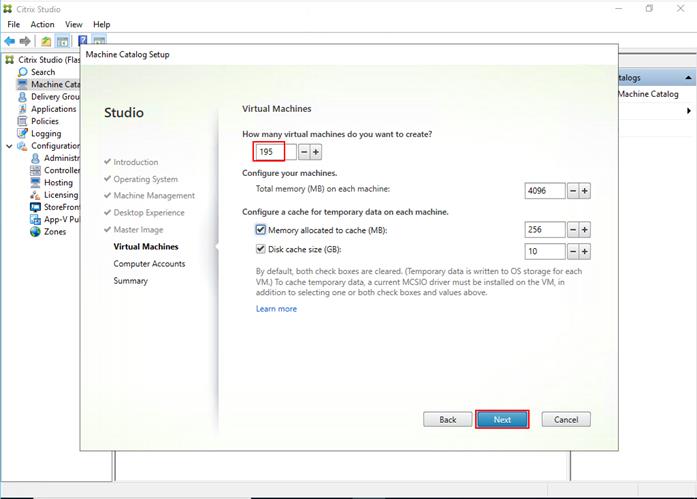
Task: Open the File menu
Action: coord(13,24)
